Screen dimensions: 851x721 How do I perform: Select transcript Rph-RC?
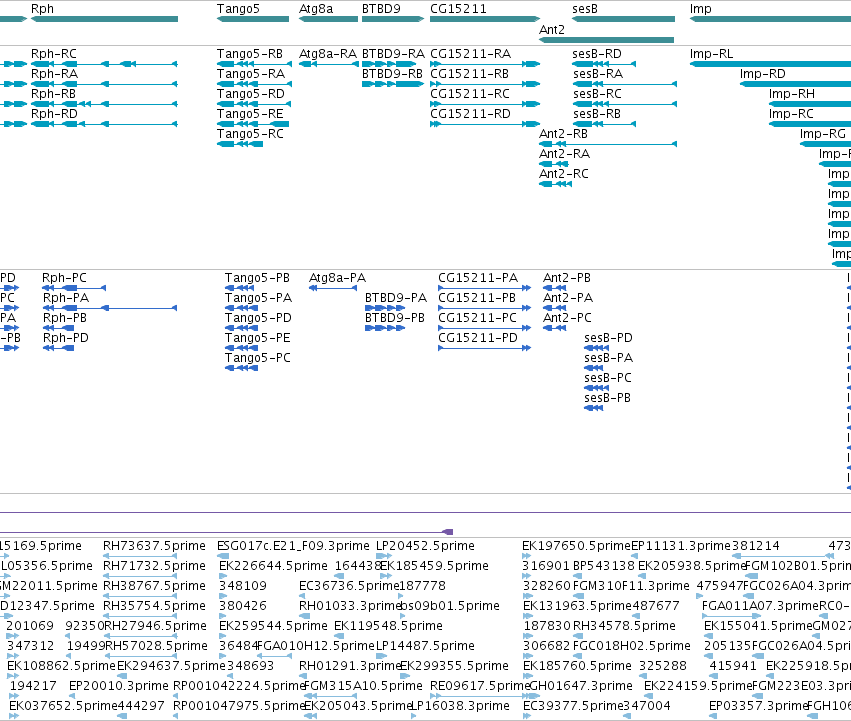click(104, 64)
